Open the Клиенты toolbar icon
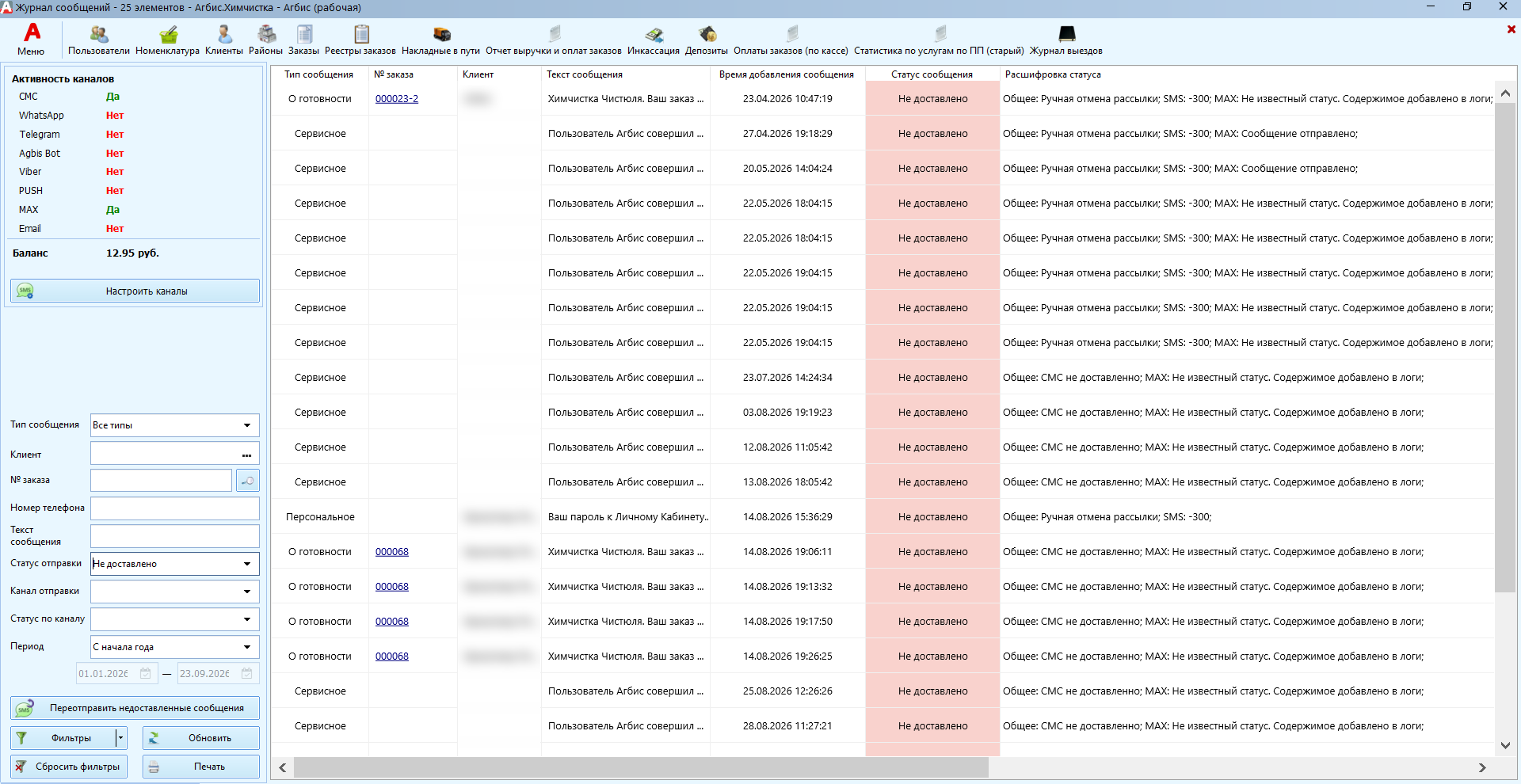This screenshot has height=784, width=1521. pyautogui.click(x=224, y=40)
